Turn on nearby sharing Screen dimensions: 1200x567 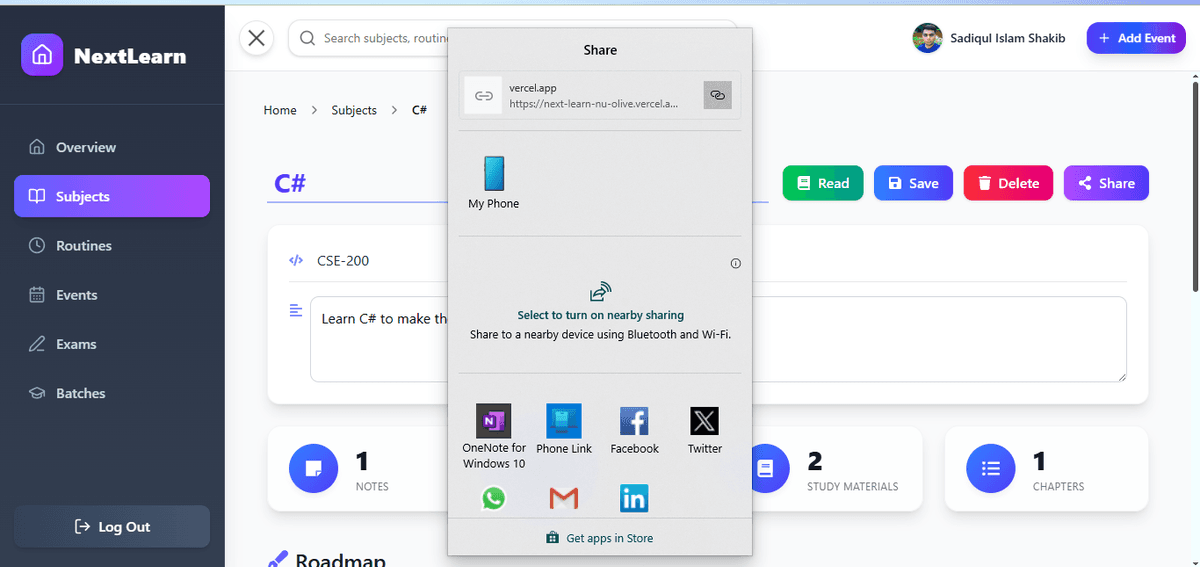[x=600, y=314]
